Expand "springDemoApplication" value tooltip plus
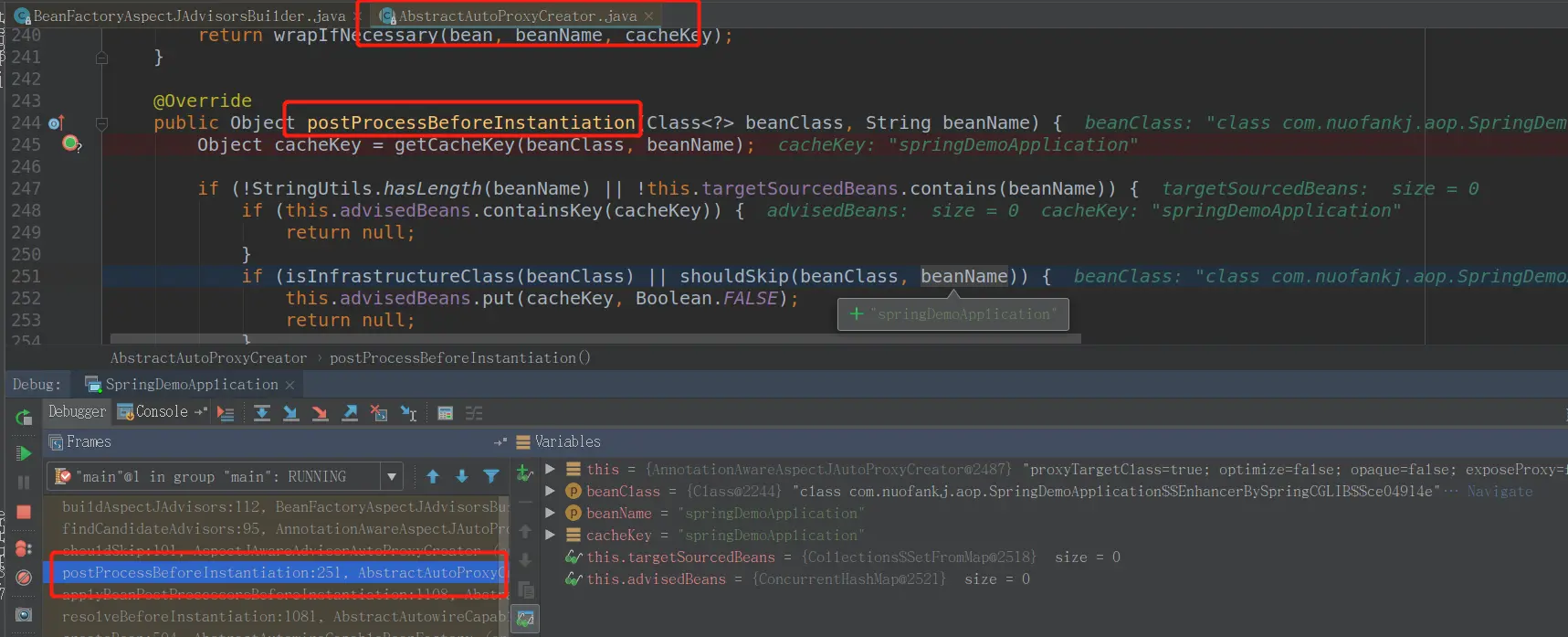Image resolution: width=1568 pixels, height=637 pixels. (857, 313)
